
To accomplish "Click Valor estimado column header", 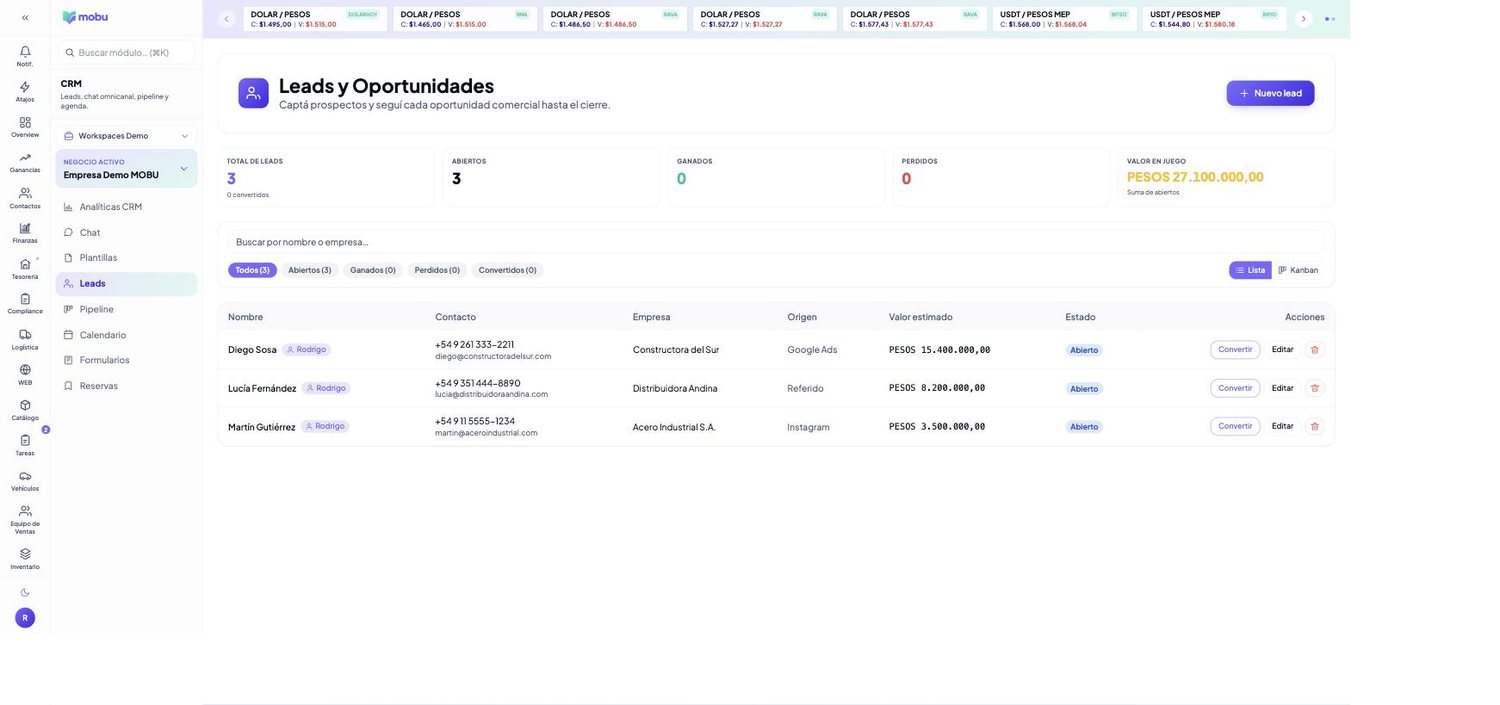I will 921,317.
